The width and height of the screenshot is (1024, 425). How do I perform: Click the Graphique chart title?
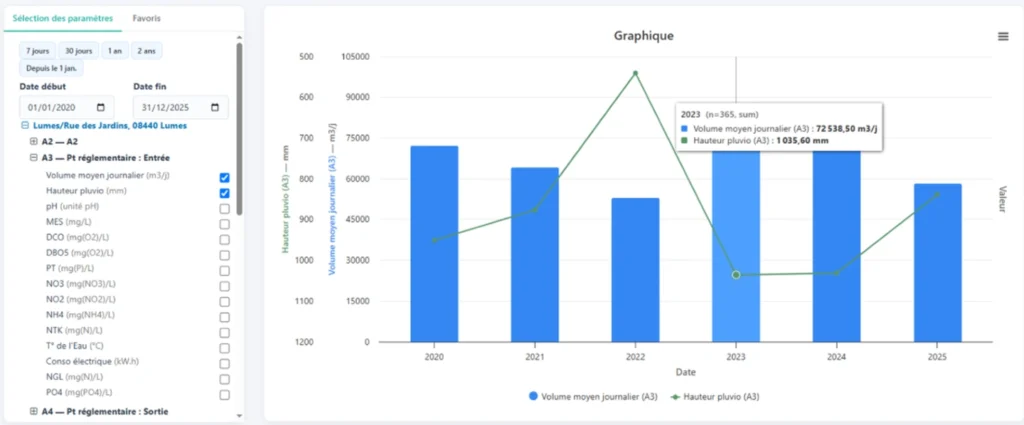coord(643,36)
